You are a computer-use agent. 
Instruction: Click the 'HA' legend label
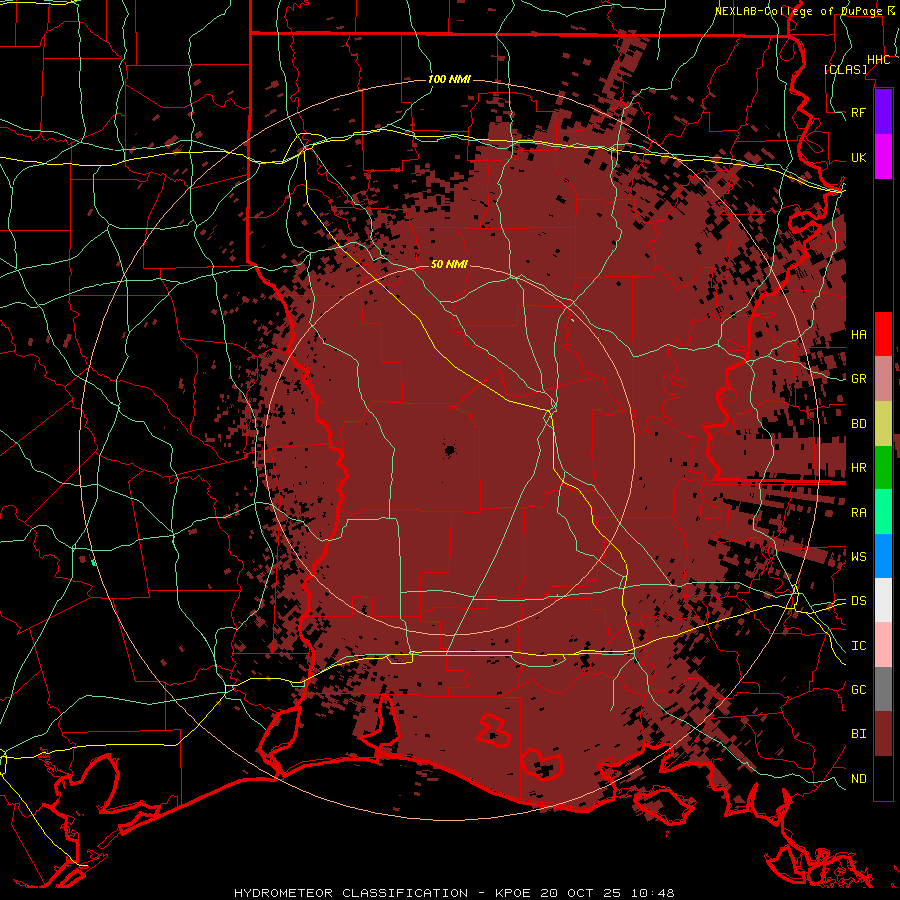pos(859,334)
